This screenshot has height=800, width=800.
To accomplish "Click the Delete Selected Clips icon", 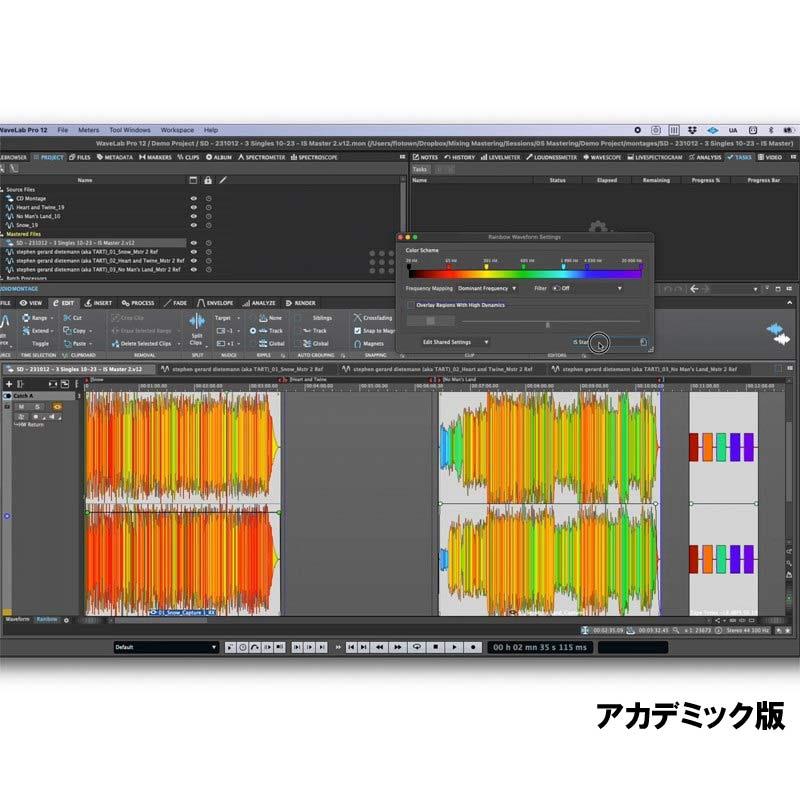I will (113, 343).
